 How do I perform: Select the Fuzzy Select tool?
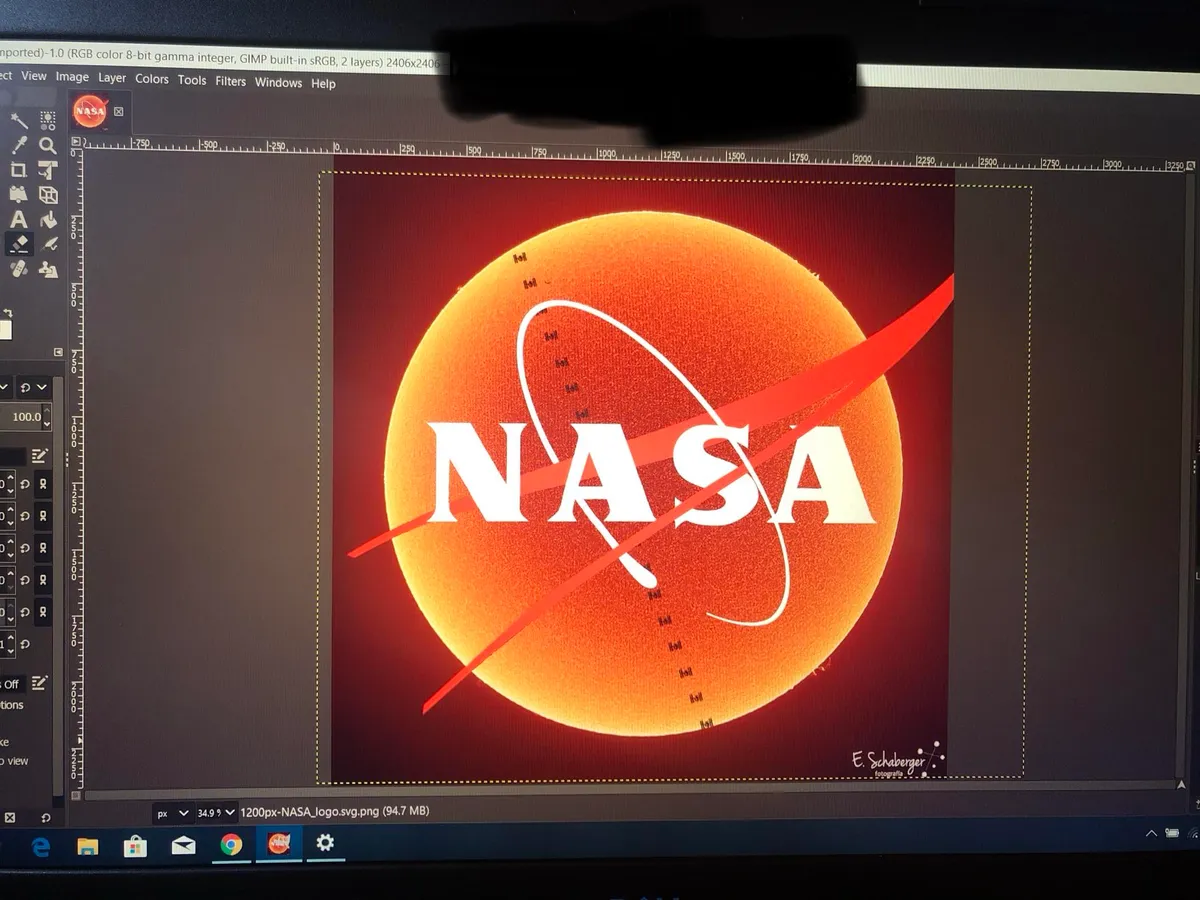point(21,120)
